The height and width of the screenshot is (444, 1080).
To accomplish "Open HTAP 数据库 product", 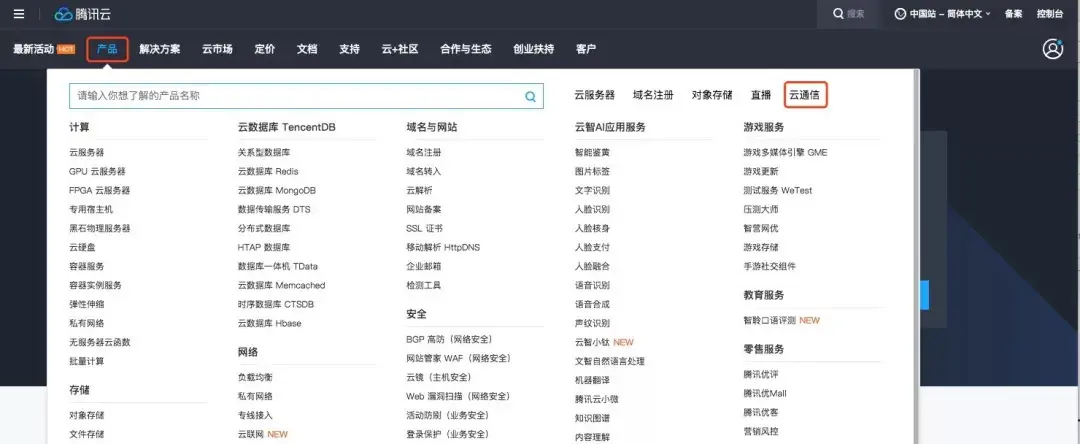I will point(264,247).
